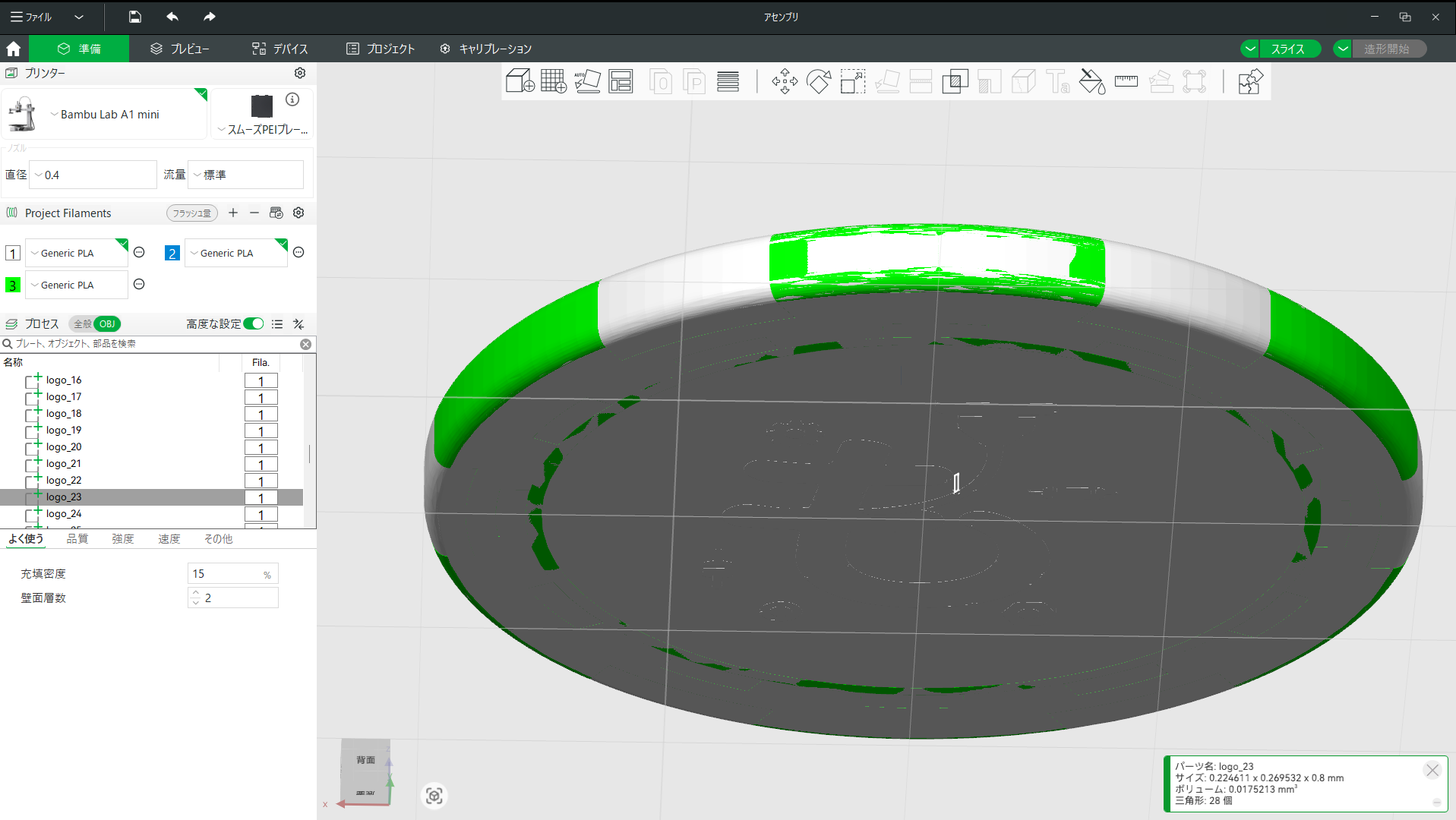
Task: Click the process settings list icon
Action: [x=277, y=324]
